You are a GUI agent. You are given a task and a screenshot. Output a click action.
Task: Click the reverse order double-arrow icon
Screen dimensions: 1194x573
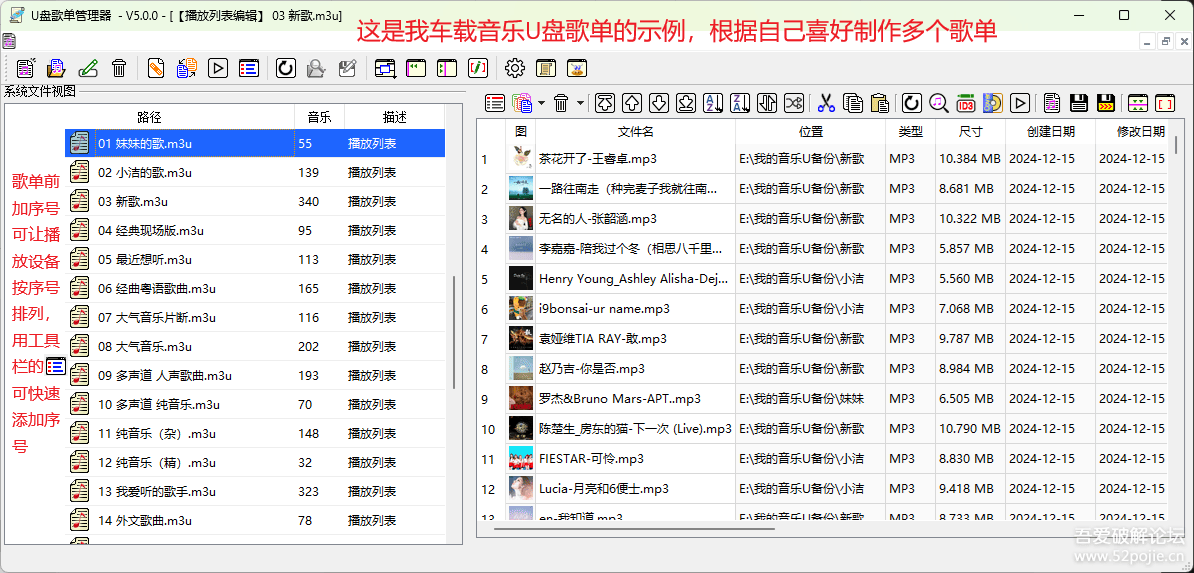click(x=768, y=102)
